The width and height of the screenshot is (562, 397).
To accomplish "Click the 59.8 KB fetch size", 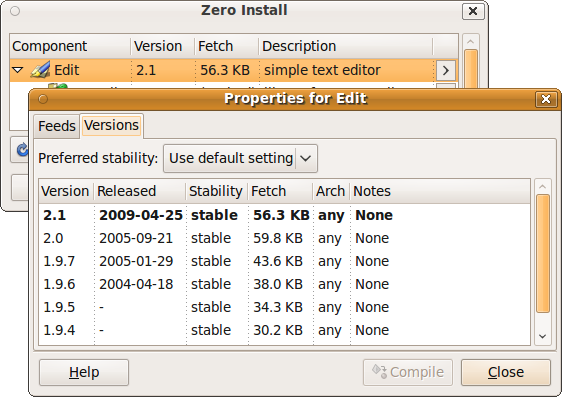I will point(278,238).
